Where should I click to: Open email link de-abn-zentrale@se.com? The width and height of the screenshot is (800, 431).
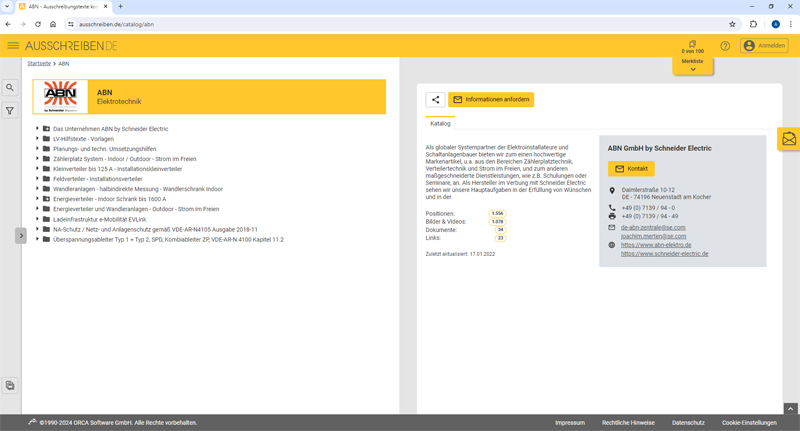pos(653,227)
